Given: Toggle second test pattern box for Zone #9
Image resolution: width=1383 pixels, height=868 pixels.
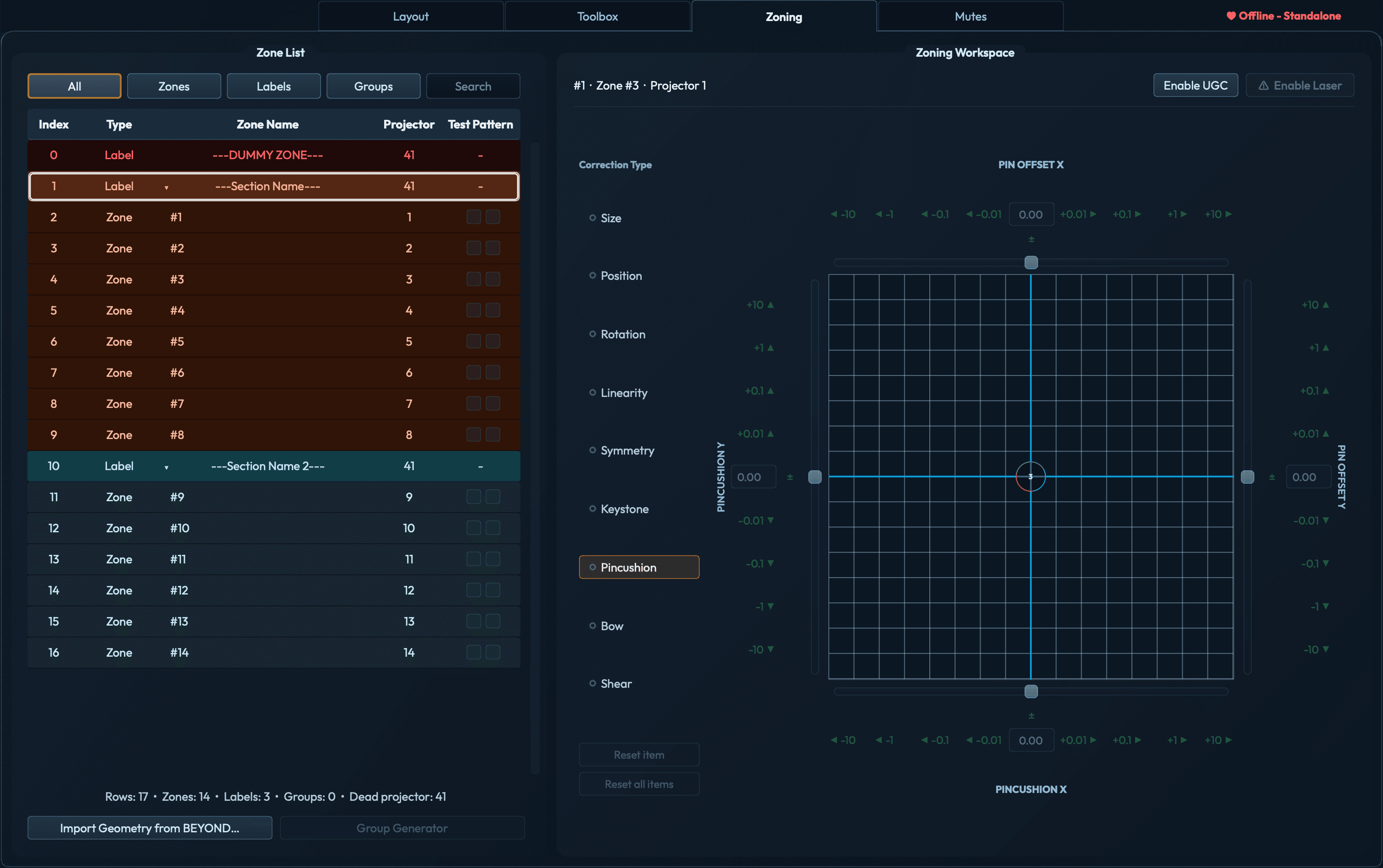Looking at the screenshot, I should pyautogui.click(x=493, y=497).
